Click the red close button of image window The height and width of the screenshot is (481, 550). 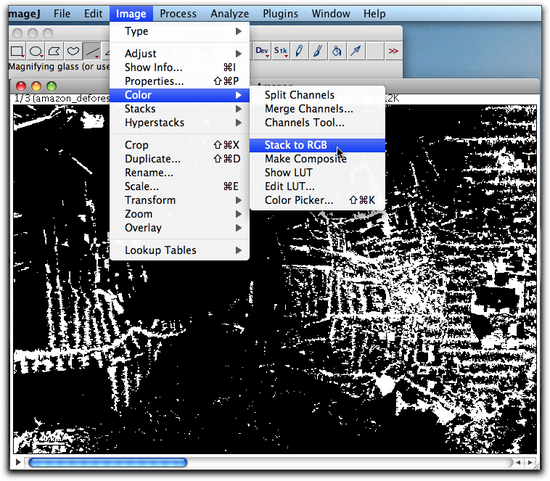tap(21, 86)
